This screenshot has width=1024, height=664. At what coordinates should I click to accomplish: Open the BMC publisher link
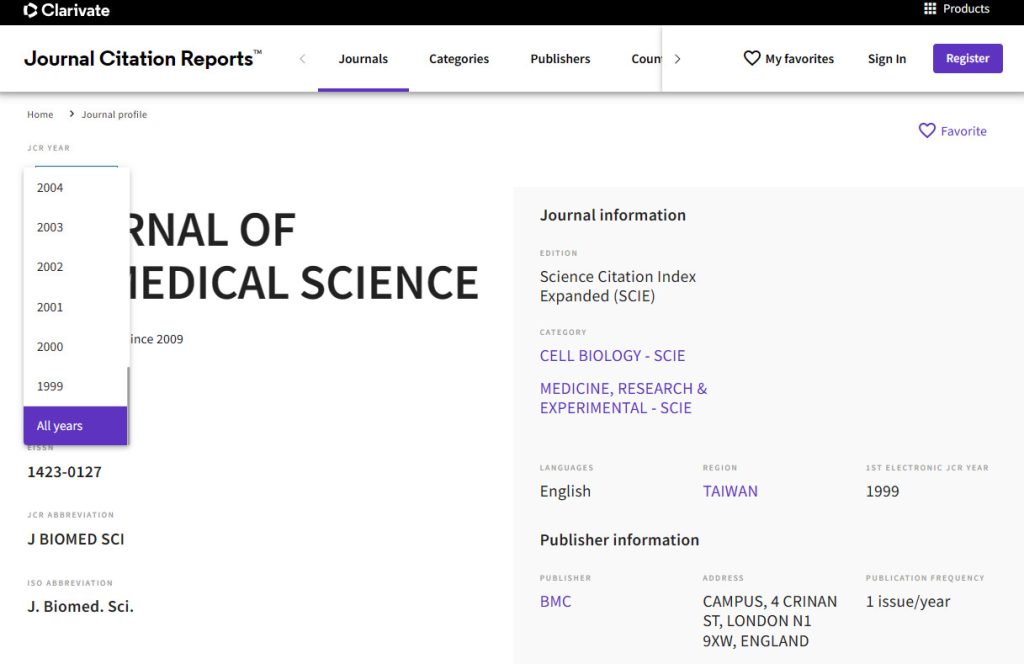click(x=555, y=601)
